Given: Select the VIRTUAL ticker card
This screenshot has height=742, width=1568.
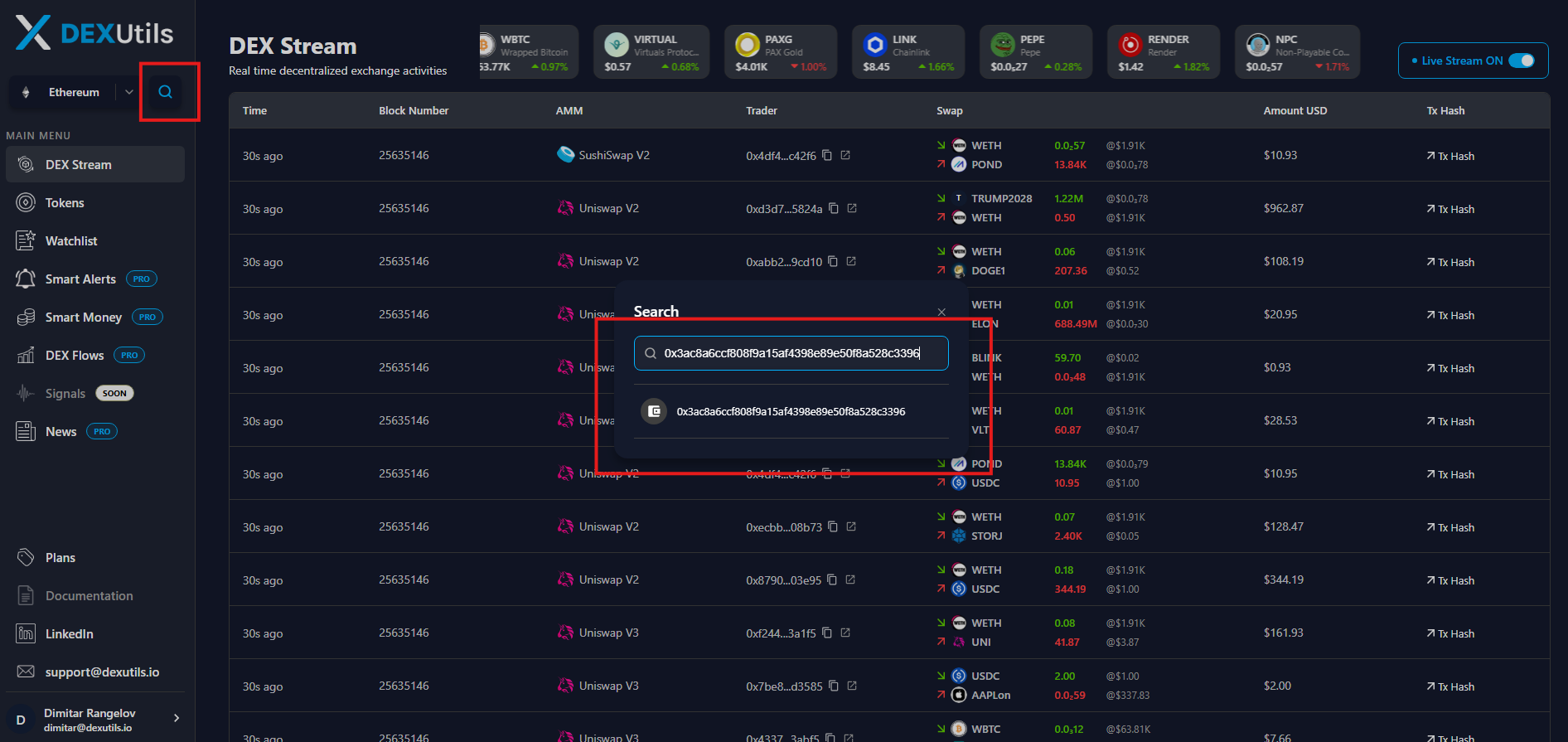Looking at the screenshot, I should click(x=651, y=52).
